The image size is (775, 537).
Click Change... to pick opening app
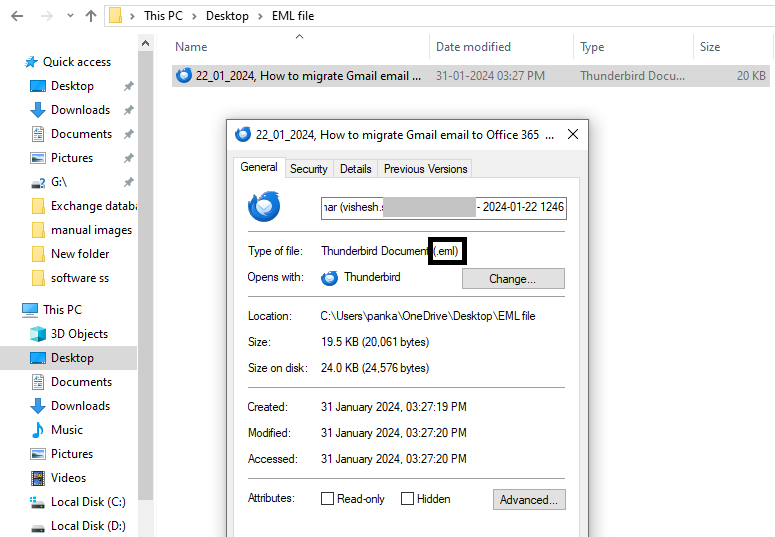coord(513,279)
